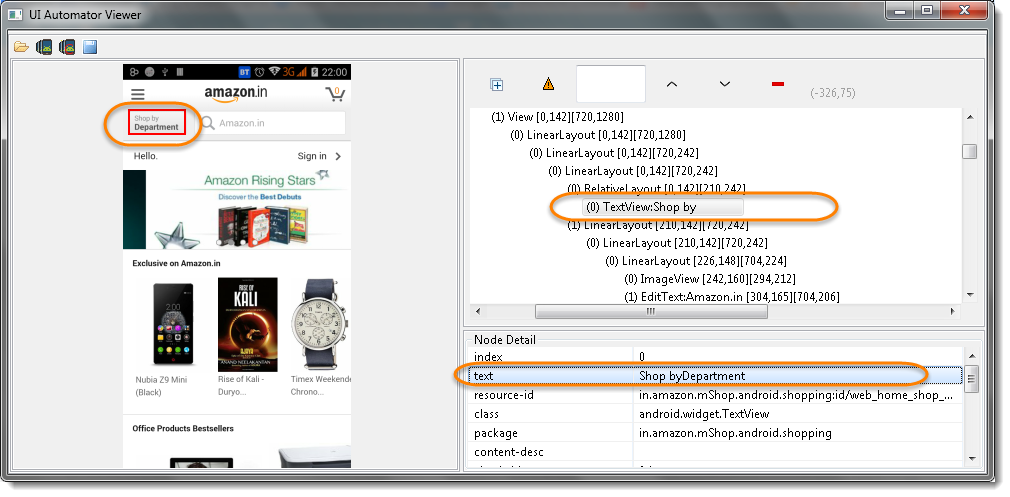Click the down arrow for next search result
This screenshot has height=497, width=1010.
(725, 85)
